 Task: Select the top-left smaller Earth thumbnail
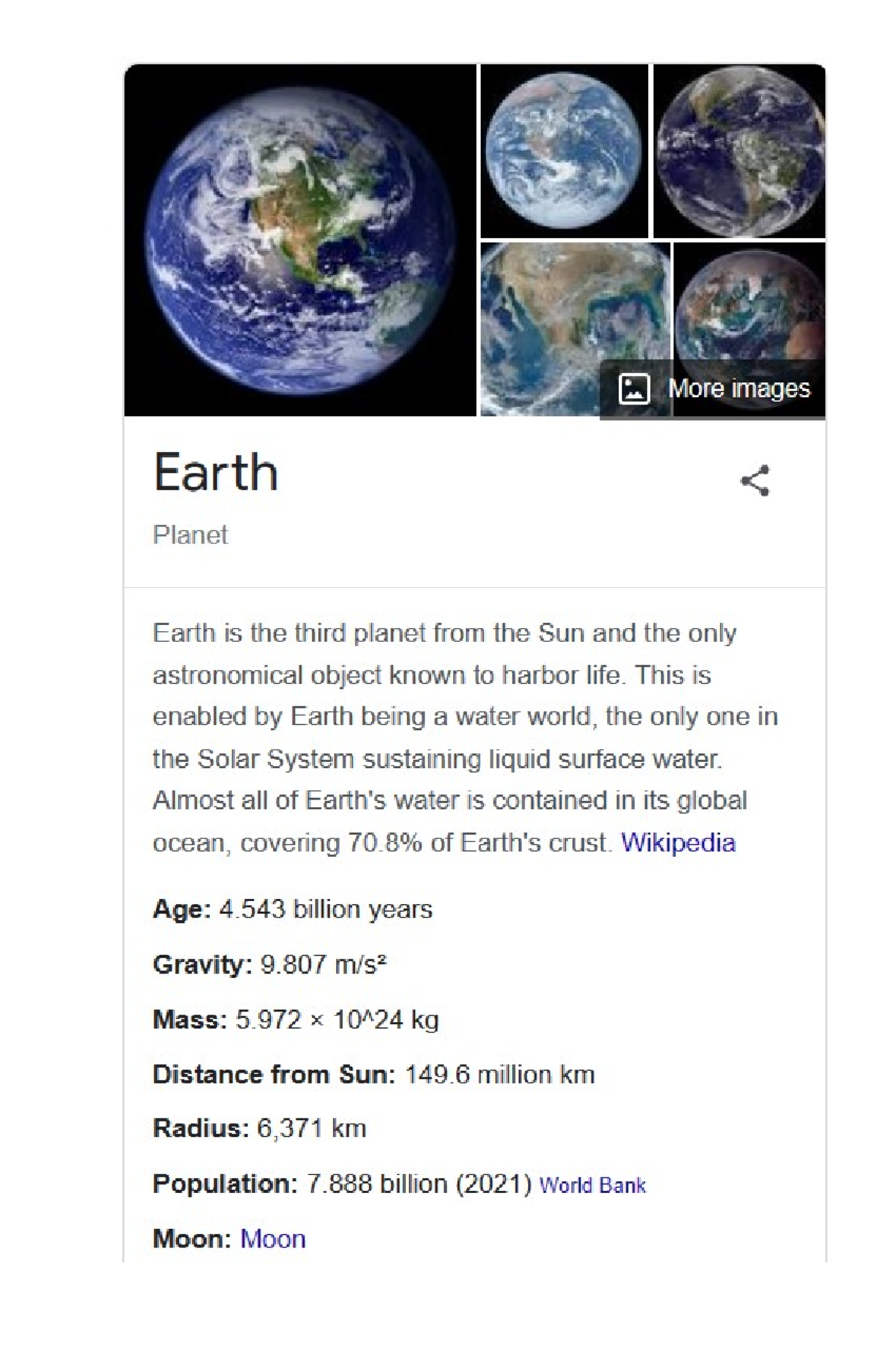tap(565, 149)
